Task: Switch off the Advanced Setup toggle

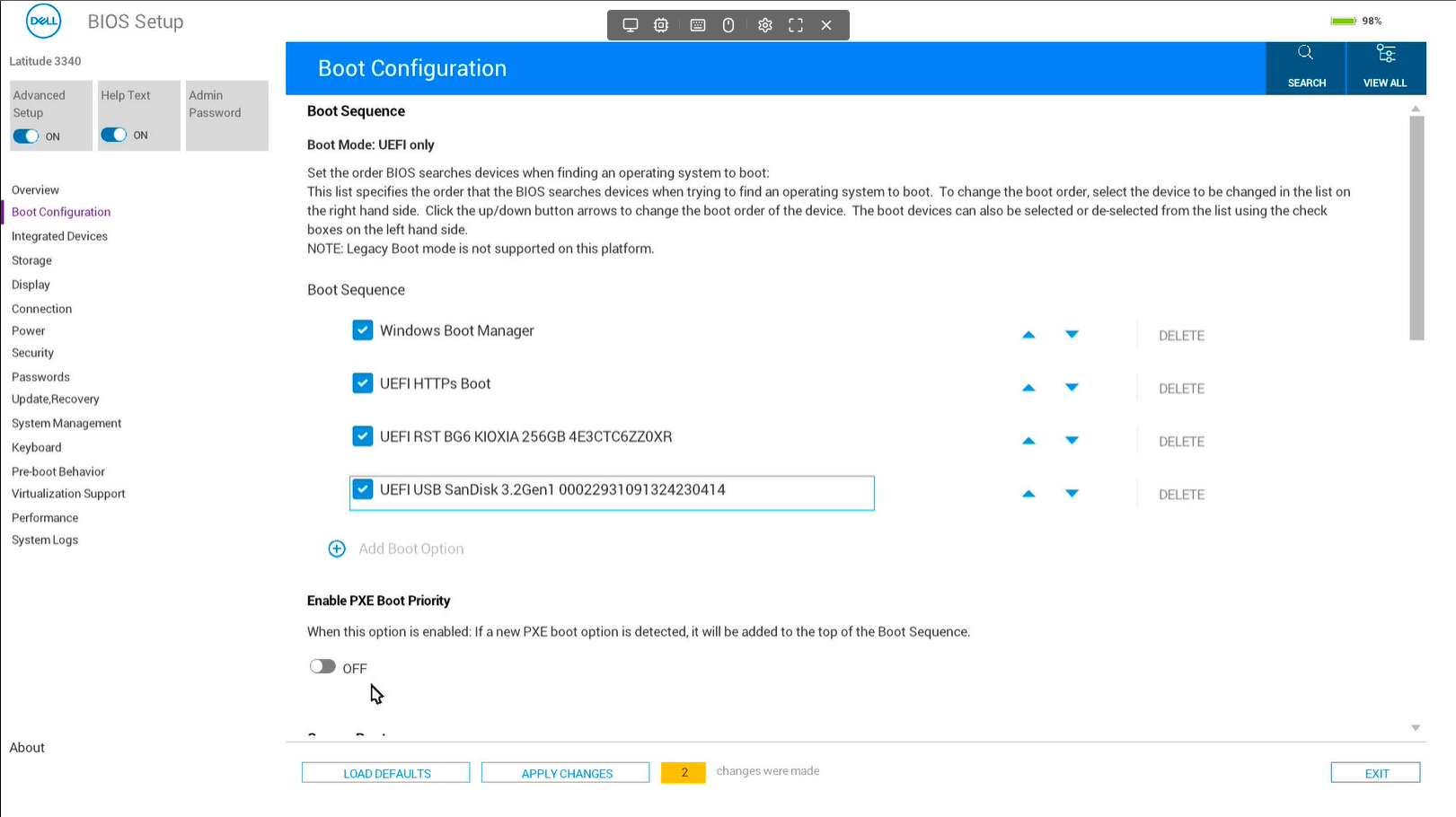Action: point(26,136)
